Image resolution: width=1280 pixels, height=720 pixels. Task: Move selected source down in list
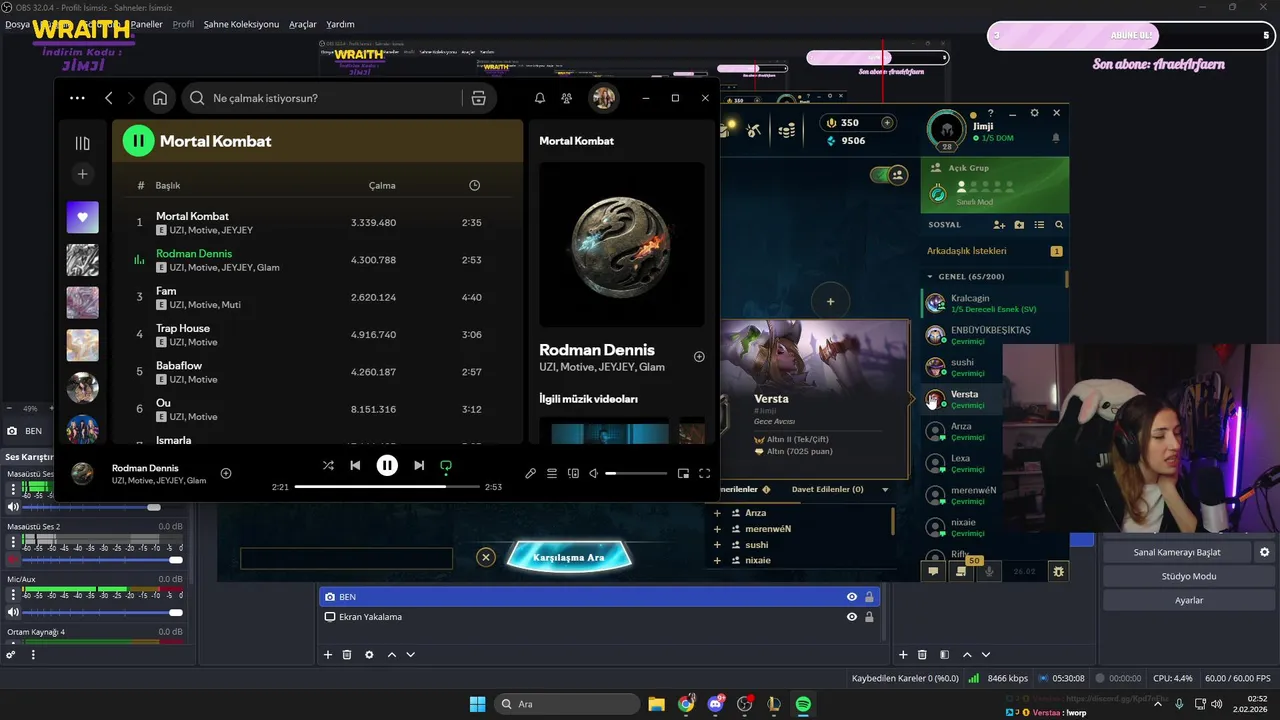[410, 655]
